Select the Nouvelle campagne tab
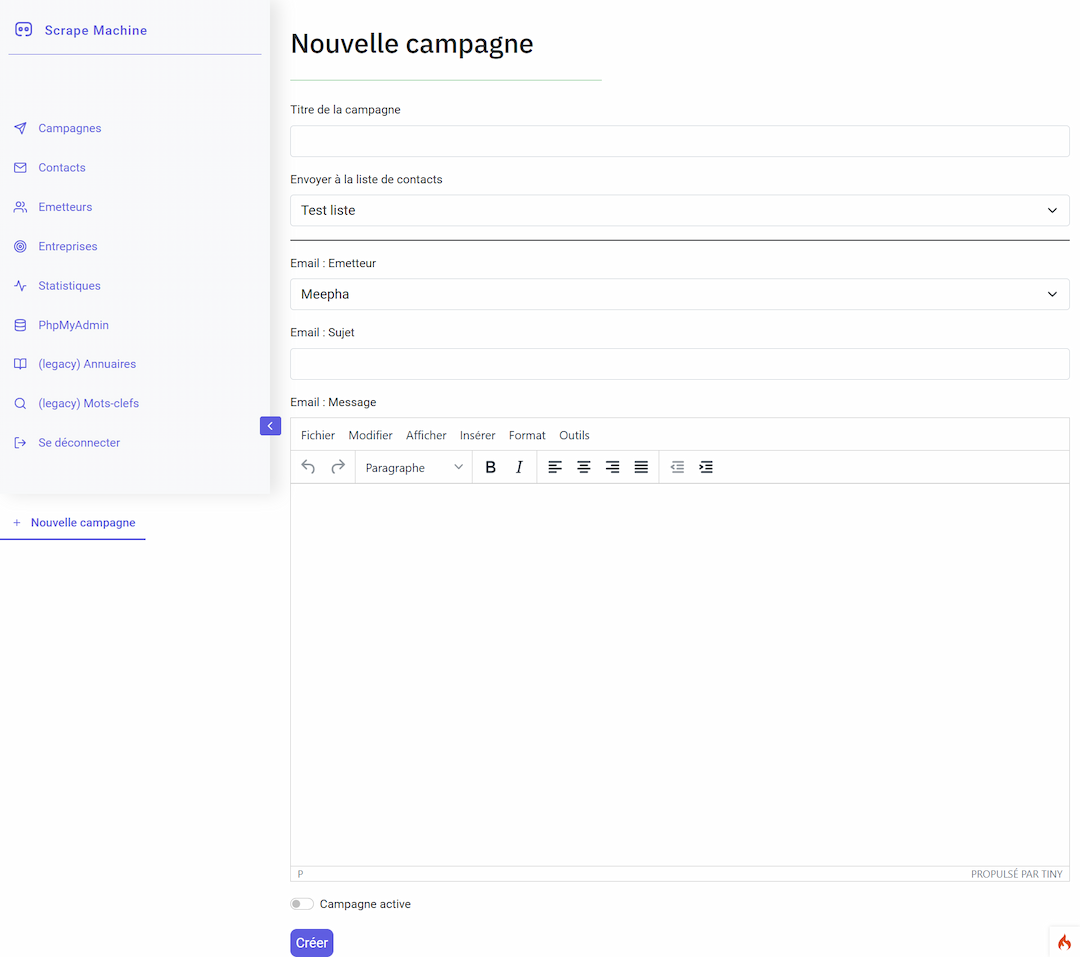The height and width of the screenshot is (957, 1080). coord(73,523)
